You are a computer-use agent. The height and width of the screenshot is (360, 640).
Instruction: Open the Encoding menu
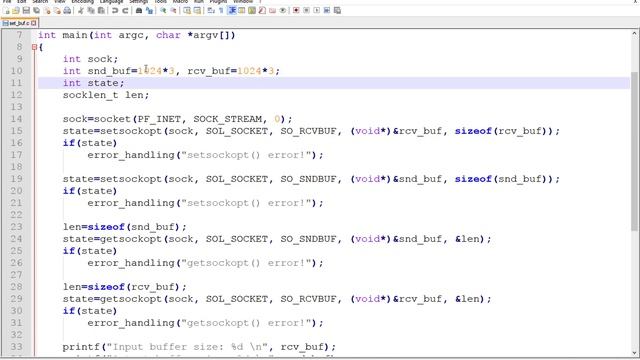pos(82,2)
